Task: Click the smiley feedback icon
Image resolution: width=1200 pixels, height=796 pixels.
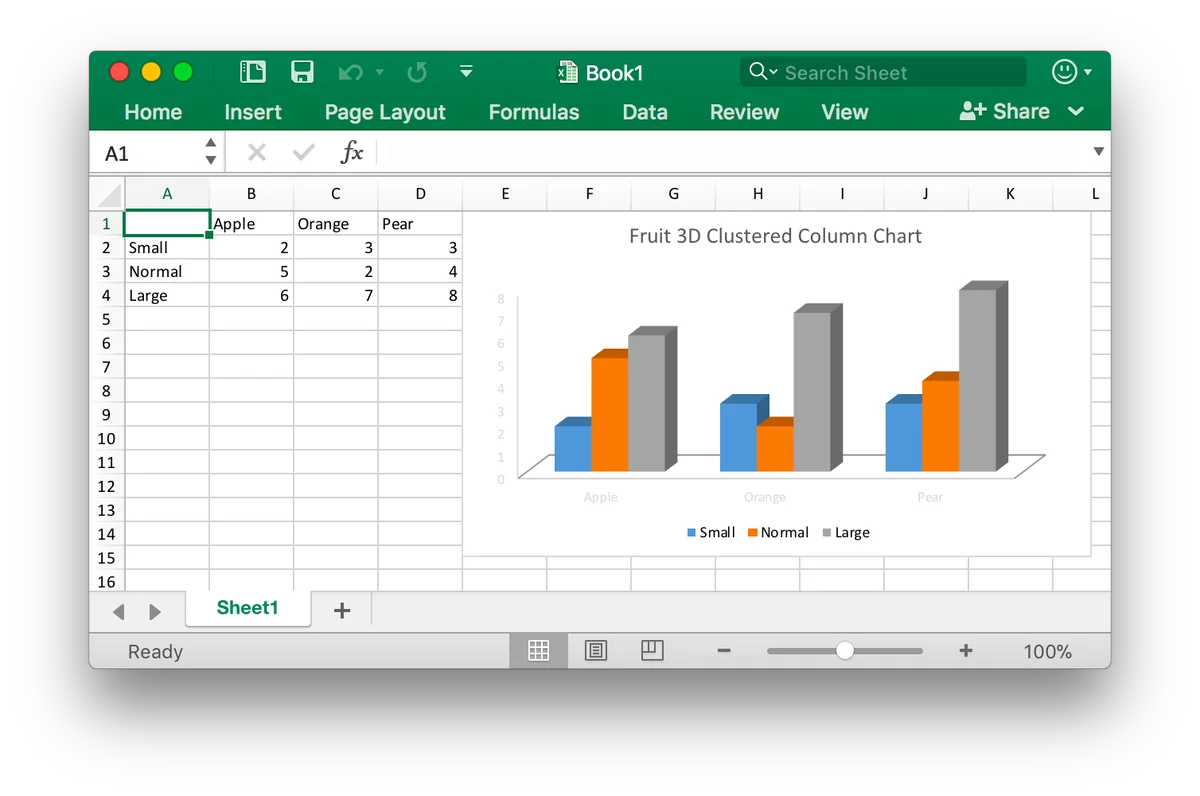Action: (x=1064, y=72)
